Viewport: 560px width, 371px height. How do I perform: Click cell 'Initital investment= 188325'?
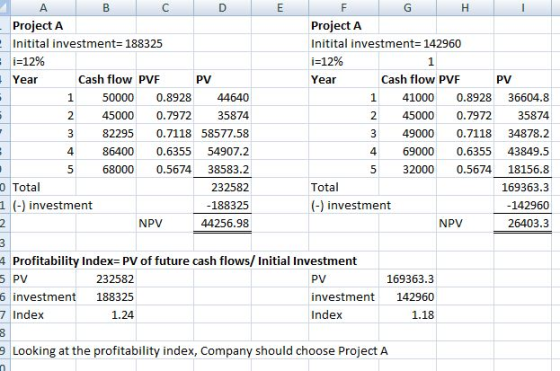pyautogui.click(x=88, y=44)
